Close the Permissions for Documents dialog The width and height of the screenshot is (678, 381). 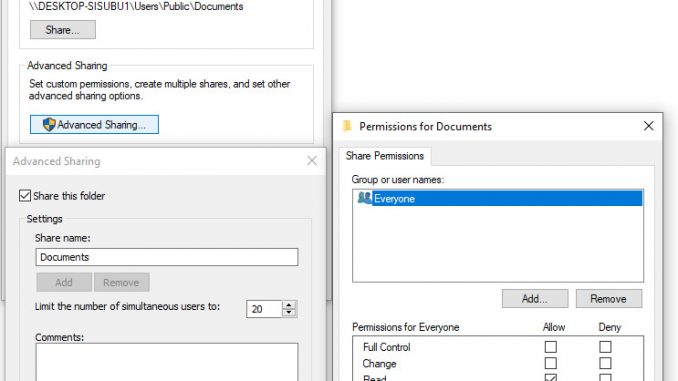[648, 126]
